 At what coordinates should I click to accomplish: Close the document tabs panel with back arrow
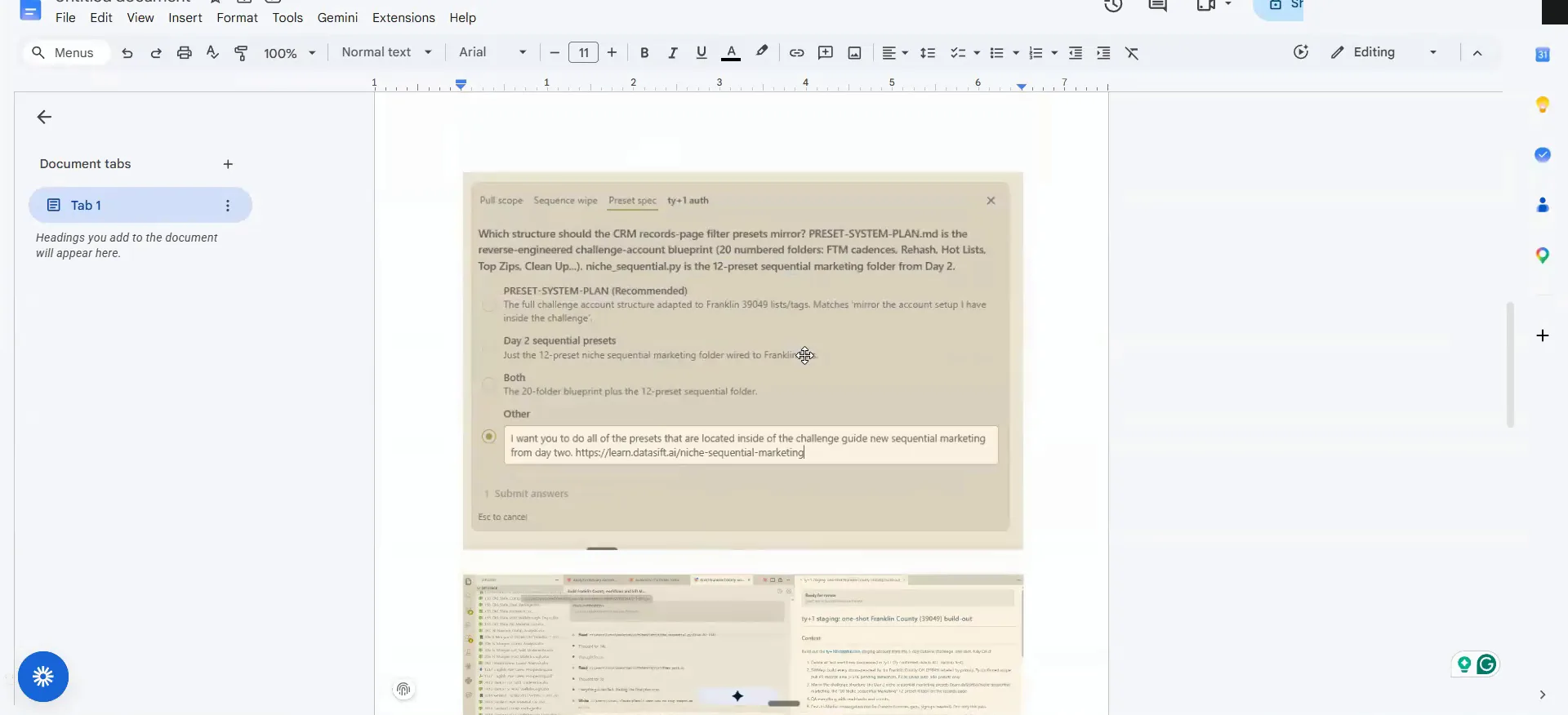pos(44,117)
